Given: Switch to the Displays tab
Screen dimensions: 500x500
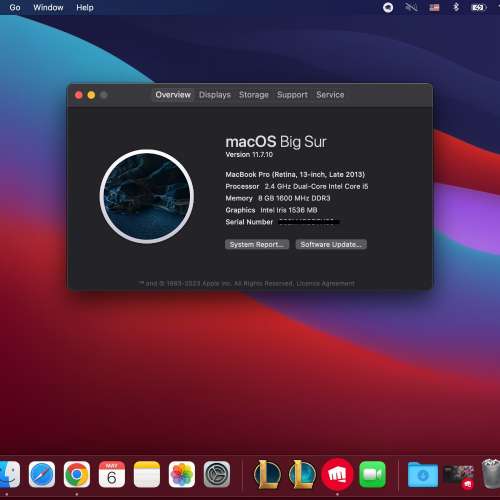Looking at the screenshot, I should tap(215, 95).
